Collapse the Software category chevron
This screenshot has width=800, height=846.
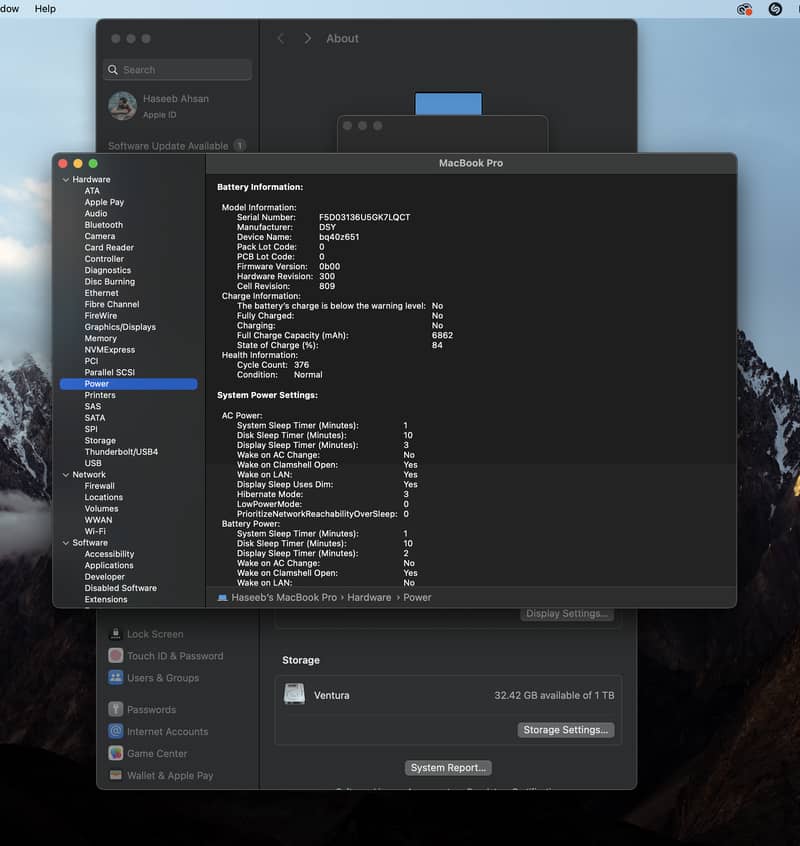pyautogui.click(x=66, y=543)
